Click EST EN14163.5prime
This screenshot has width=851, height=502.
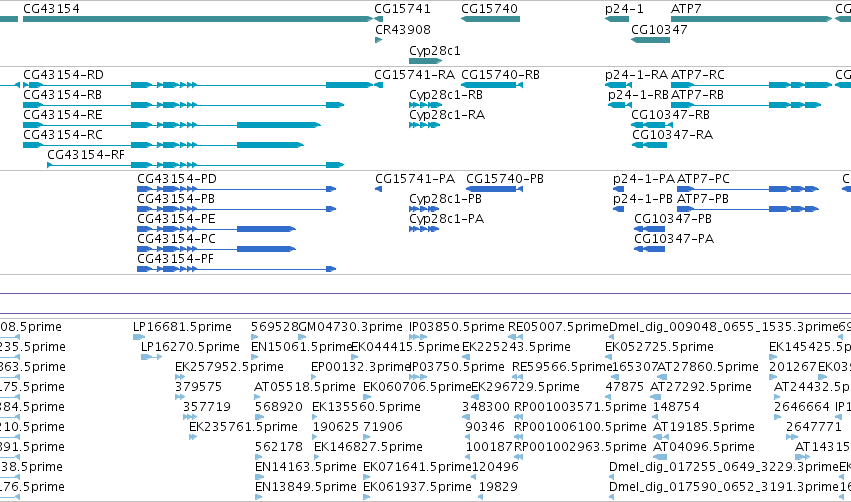click(x=306, y=467)
